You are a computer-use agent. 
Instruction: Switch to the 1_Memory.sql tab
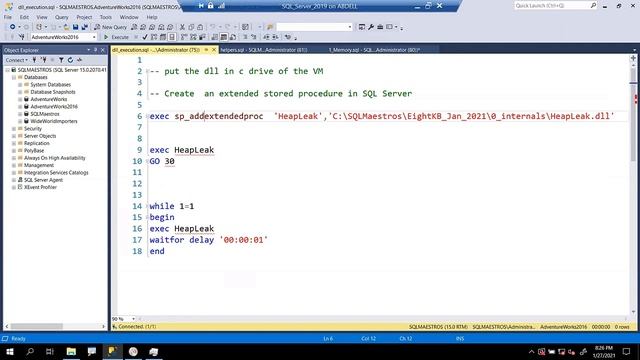374,50
